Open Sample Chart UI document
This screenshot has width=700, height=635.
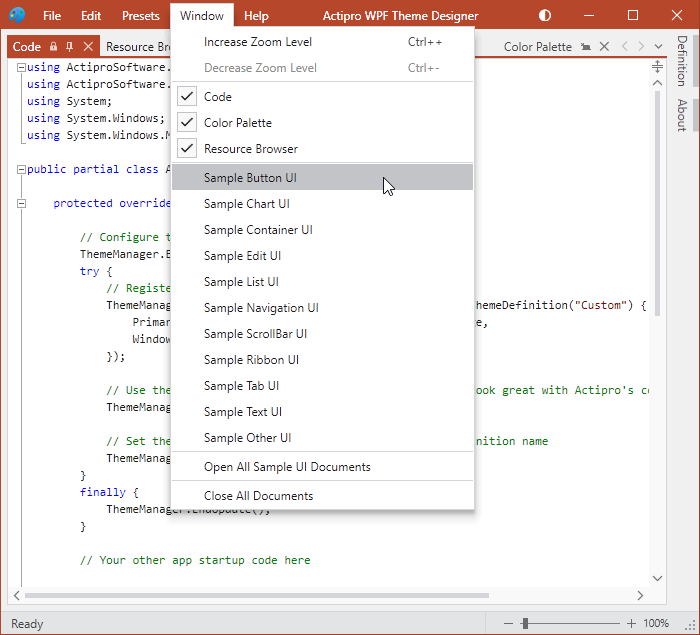[x=322, y=204]
